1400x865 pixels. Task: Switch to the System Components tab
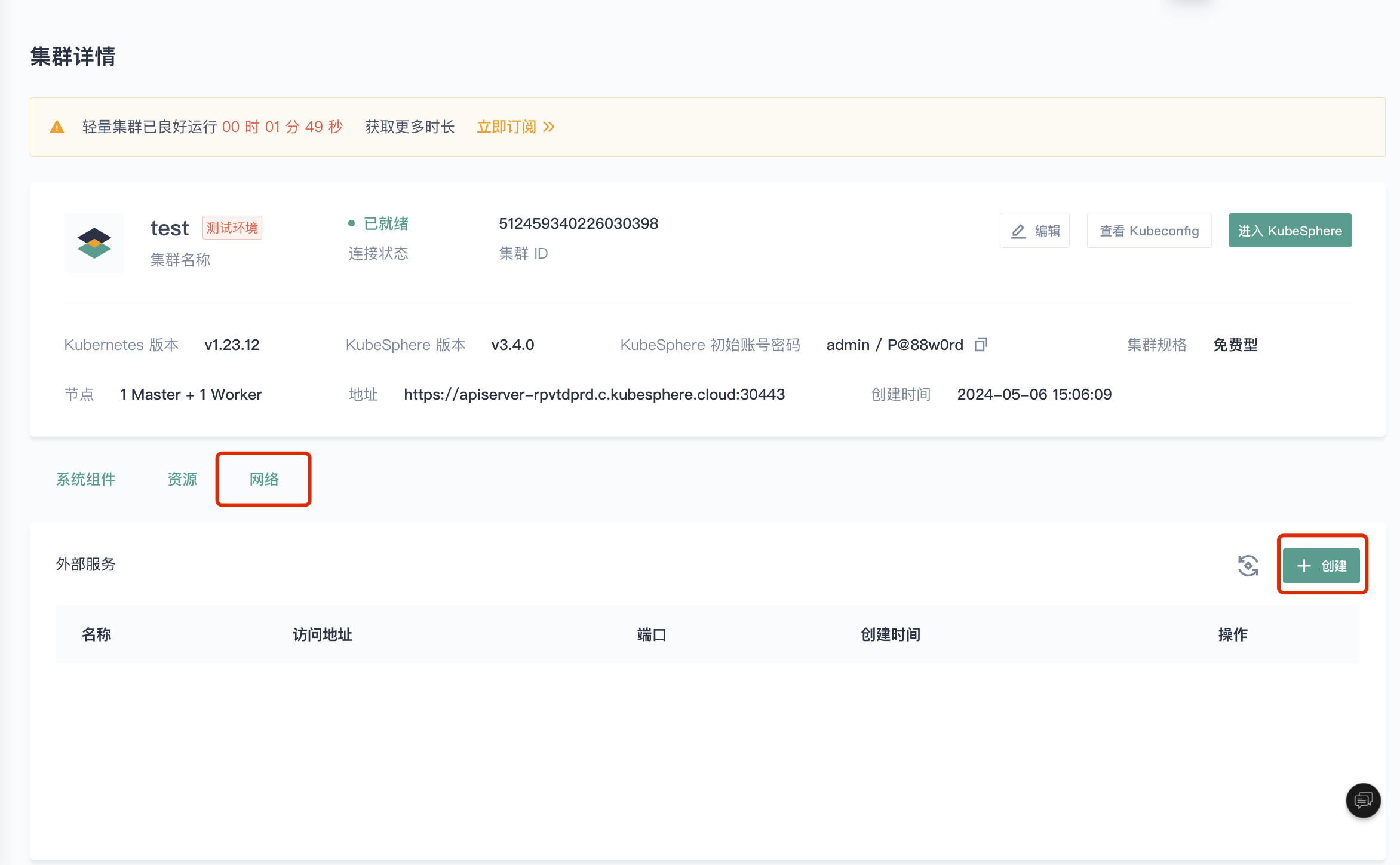click(x=86, y=479)
